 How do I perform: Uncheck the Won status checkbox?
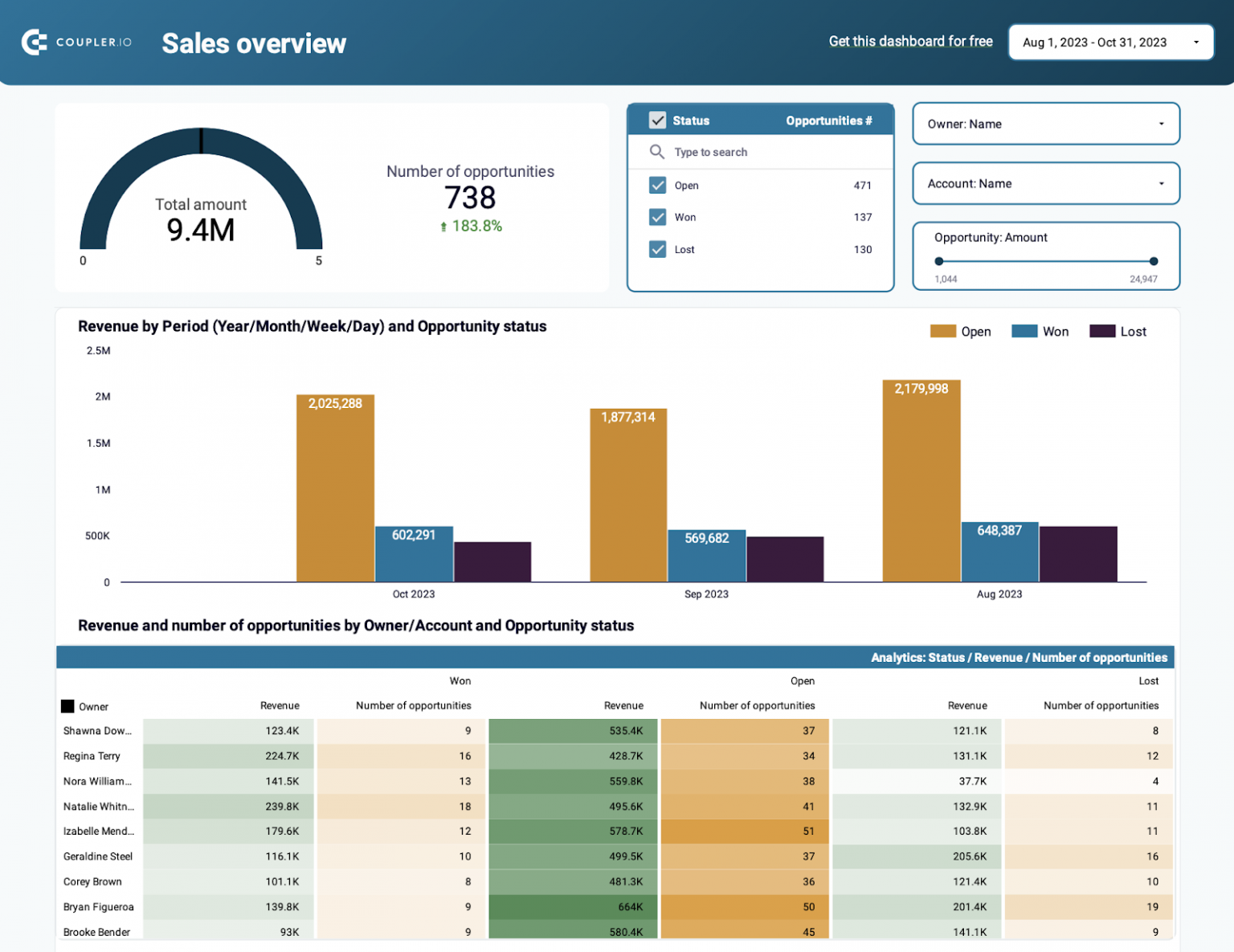pyautogui.click(x=658, y=217)
